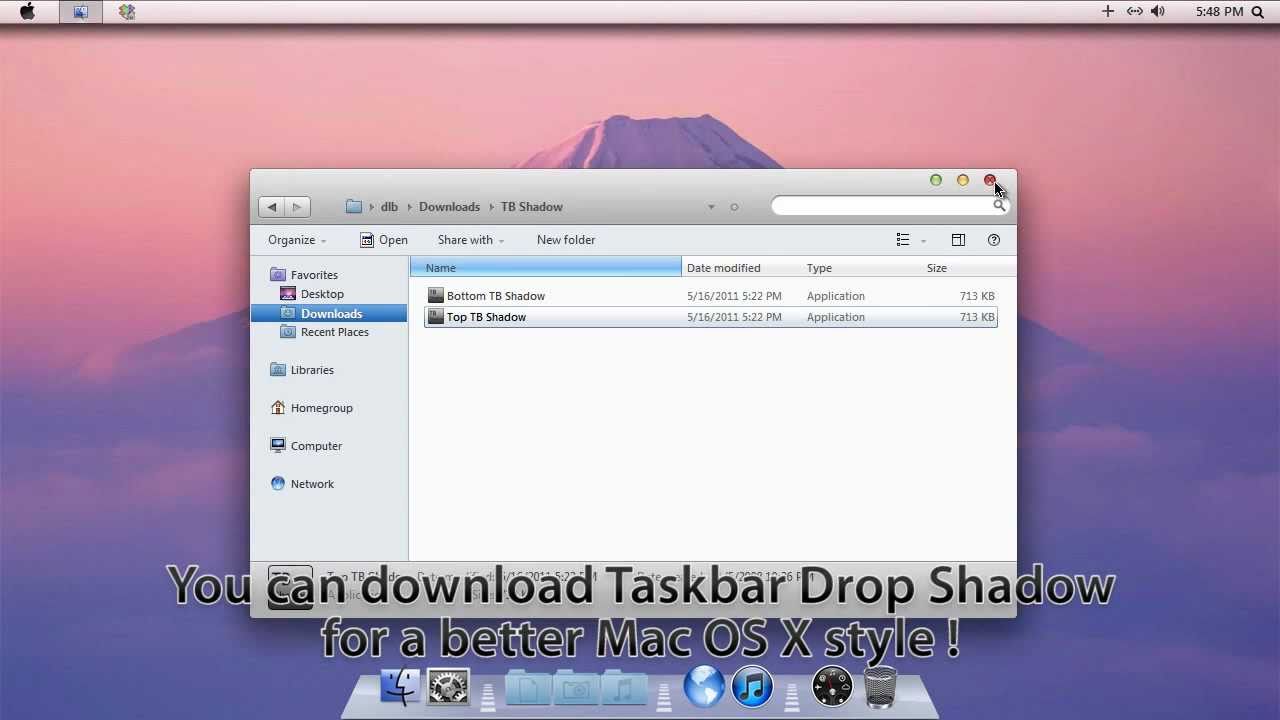Click 713 KB size of Top TB Shadow
This screenshot has width=1280, height=720.
977,317
